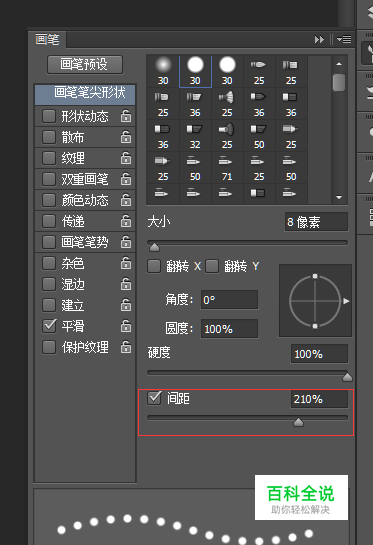Toggle lock icon for 颜色动态
373x545 pixels.
[126, 200]
